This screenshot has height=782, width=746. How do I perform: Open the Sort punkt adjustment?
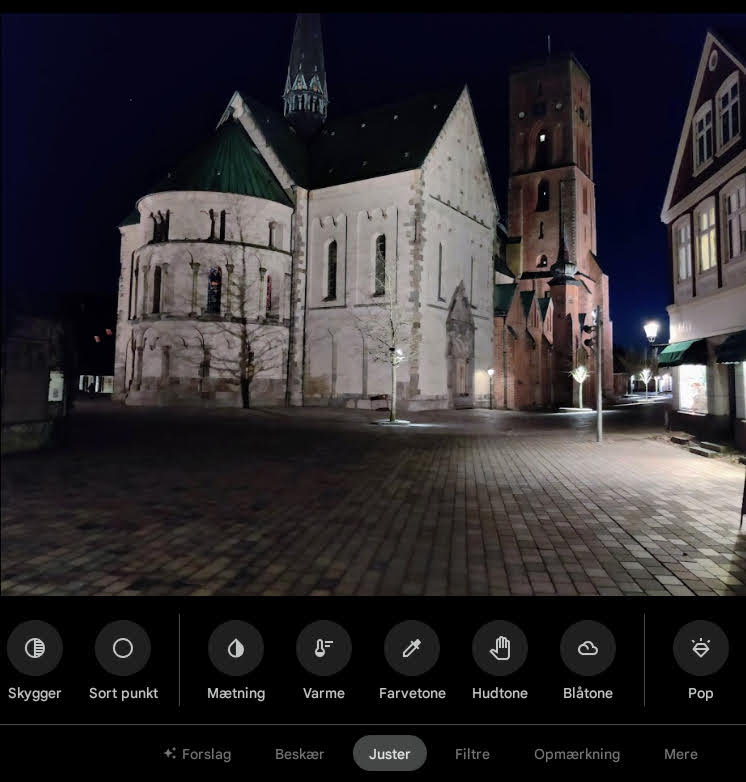123,648
